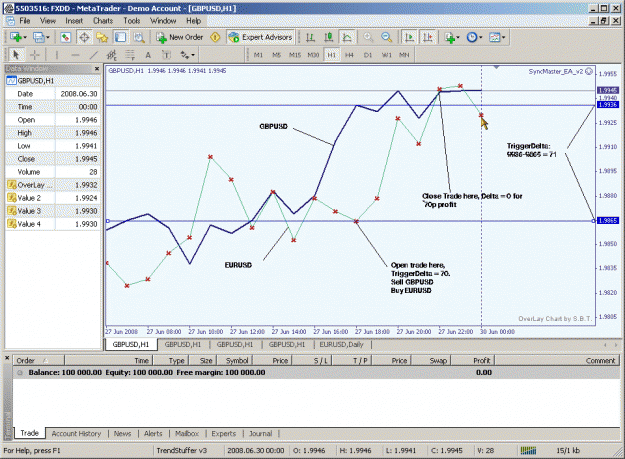Open the New Chart toolbar icon

coord(16,37)
